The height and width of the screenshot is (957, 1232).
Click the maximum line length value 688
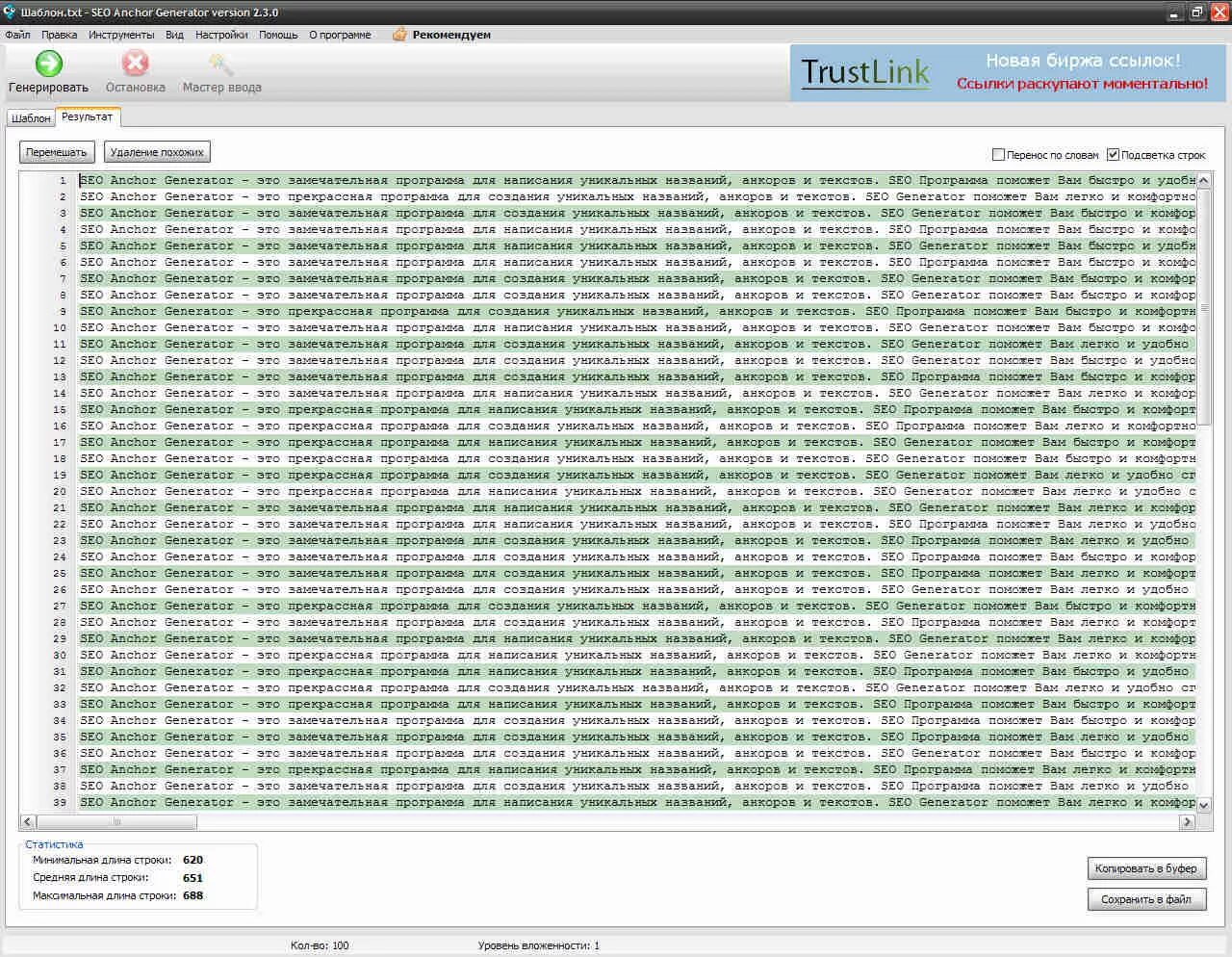click(x=192, y=895)
